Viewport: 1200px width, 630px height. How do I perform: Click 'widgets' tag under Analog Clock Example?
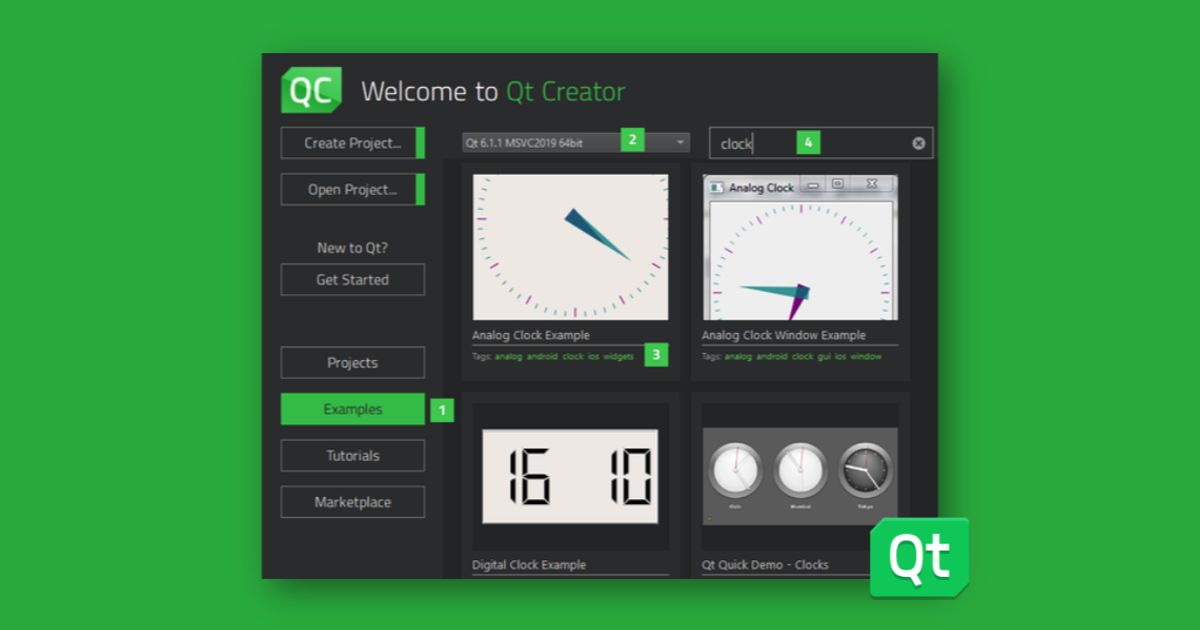[618, 356]
